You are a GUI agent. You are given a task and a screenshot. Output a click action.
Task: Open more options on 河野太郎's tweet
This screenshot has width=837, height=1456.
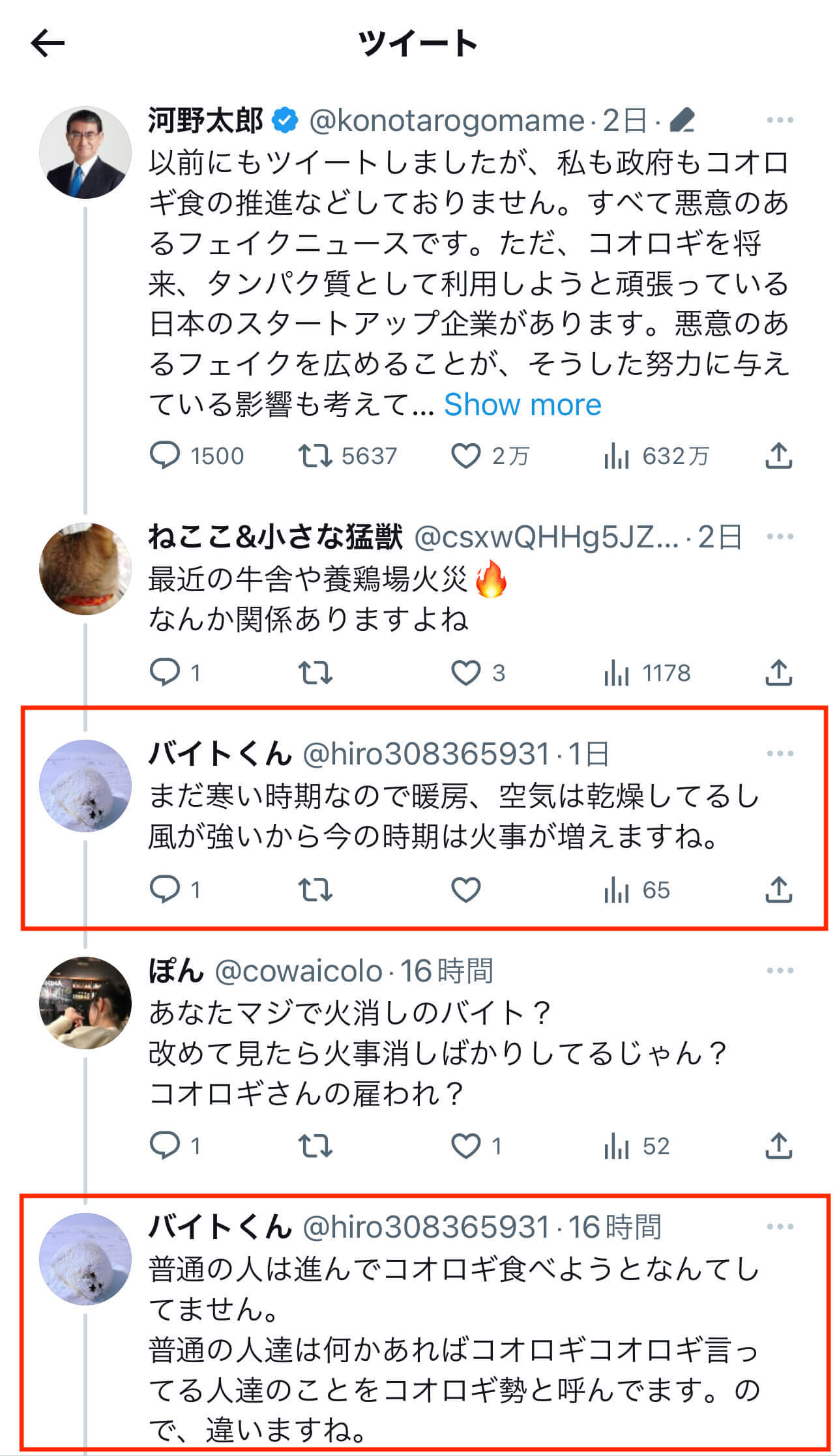pos(780,121)
